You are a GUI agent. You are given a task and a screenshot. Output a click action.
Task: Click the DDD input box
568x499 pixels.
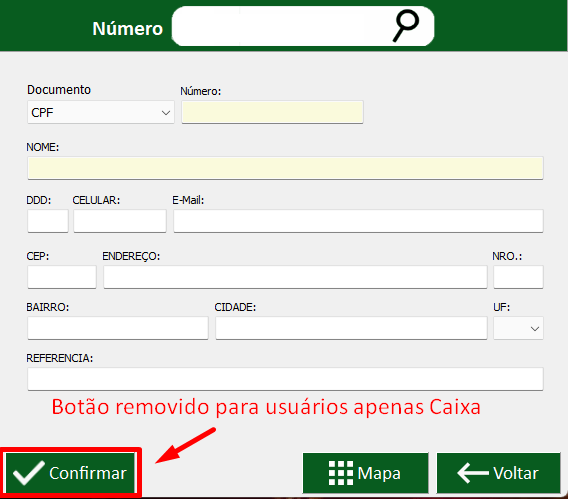coord(48,221)
